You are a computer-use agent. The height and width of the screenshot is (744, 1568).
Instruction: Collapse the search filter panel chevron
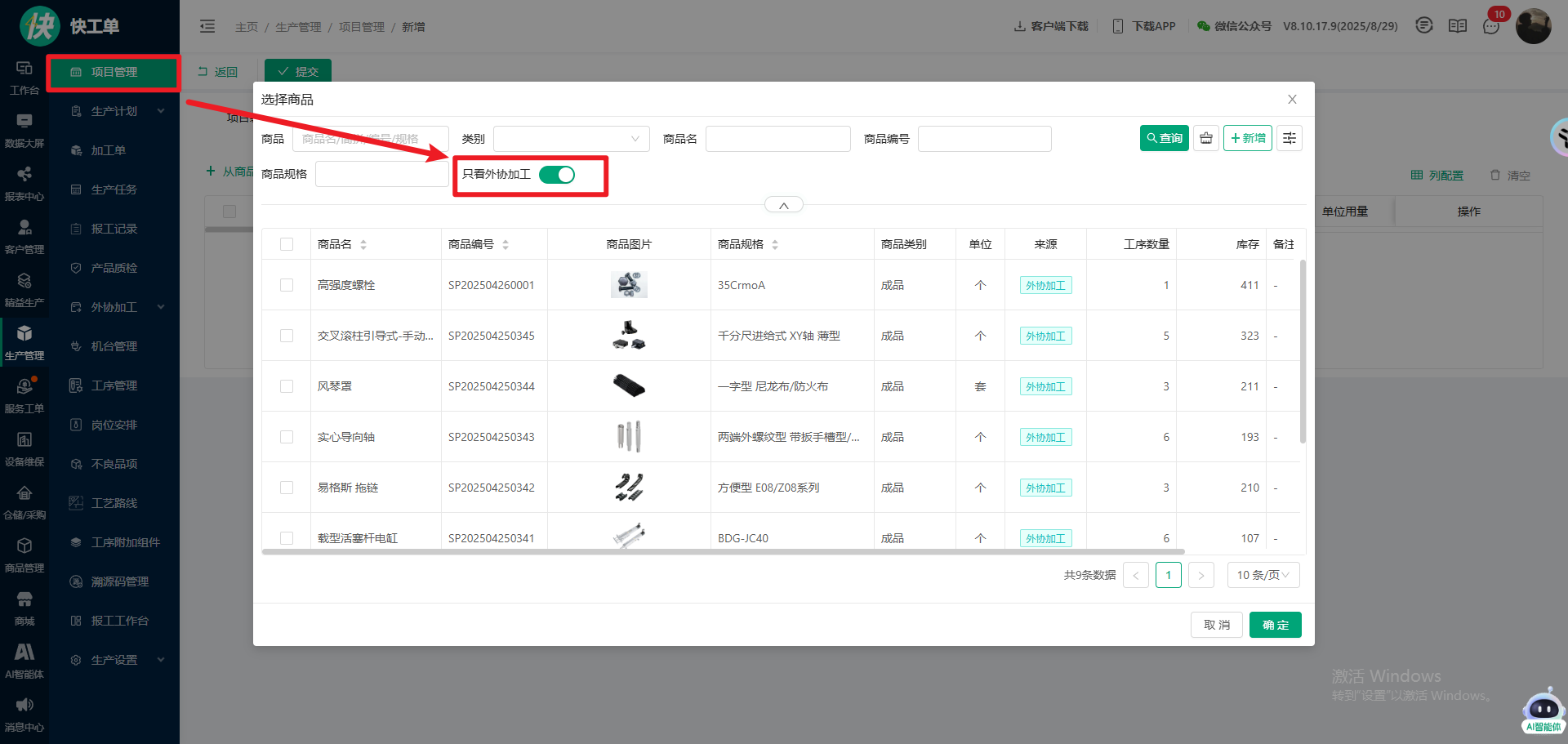[783, 205]
